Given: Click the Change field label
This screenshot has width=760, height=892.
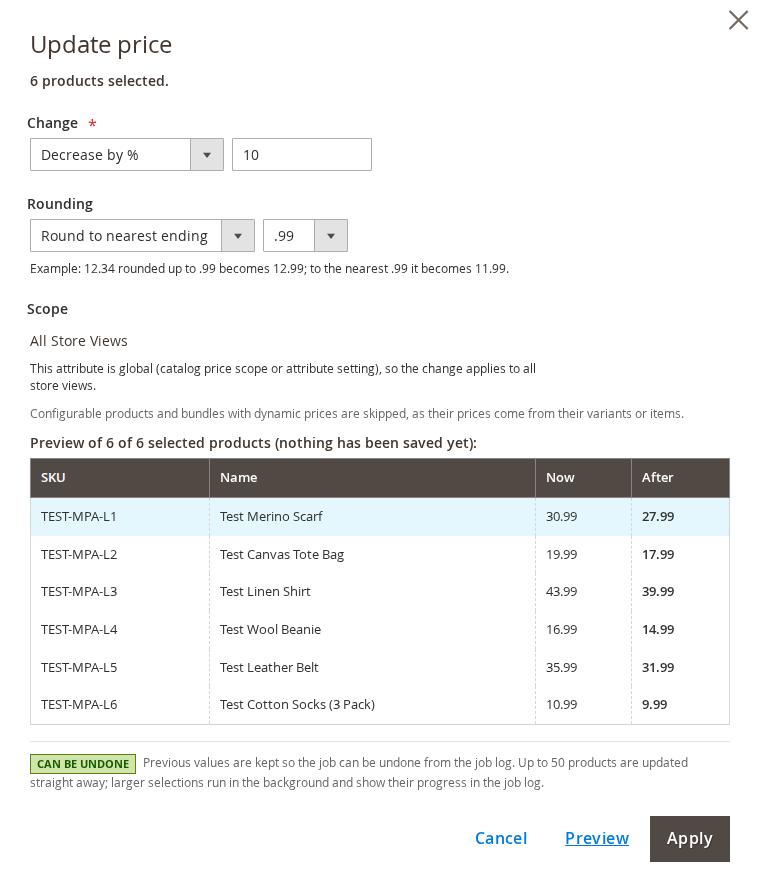Looking at the screenshot, I should 52,123.
